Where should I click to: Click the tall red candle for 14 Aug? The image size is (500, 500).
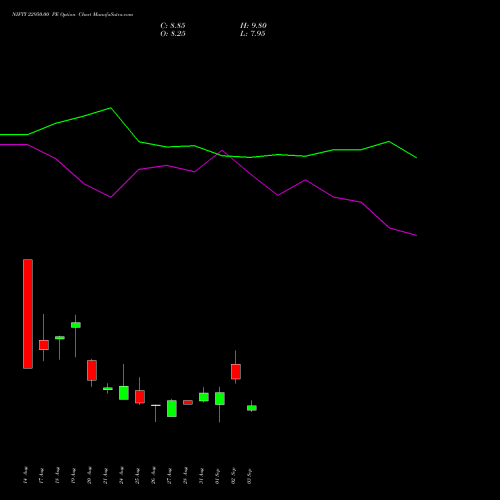[x=28, y=314]
